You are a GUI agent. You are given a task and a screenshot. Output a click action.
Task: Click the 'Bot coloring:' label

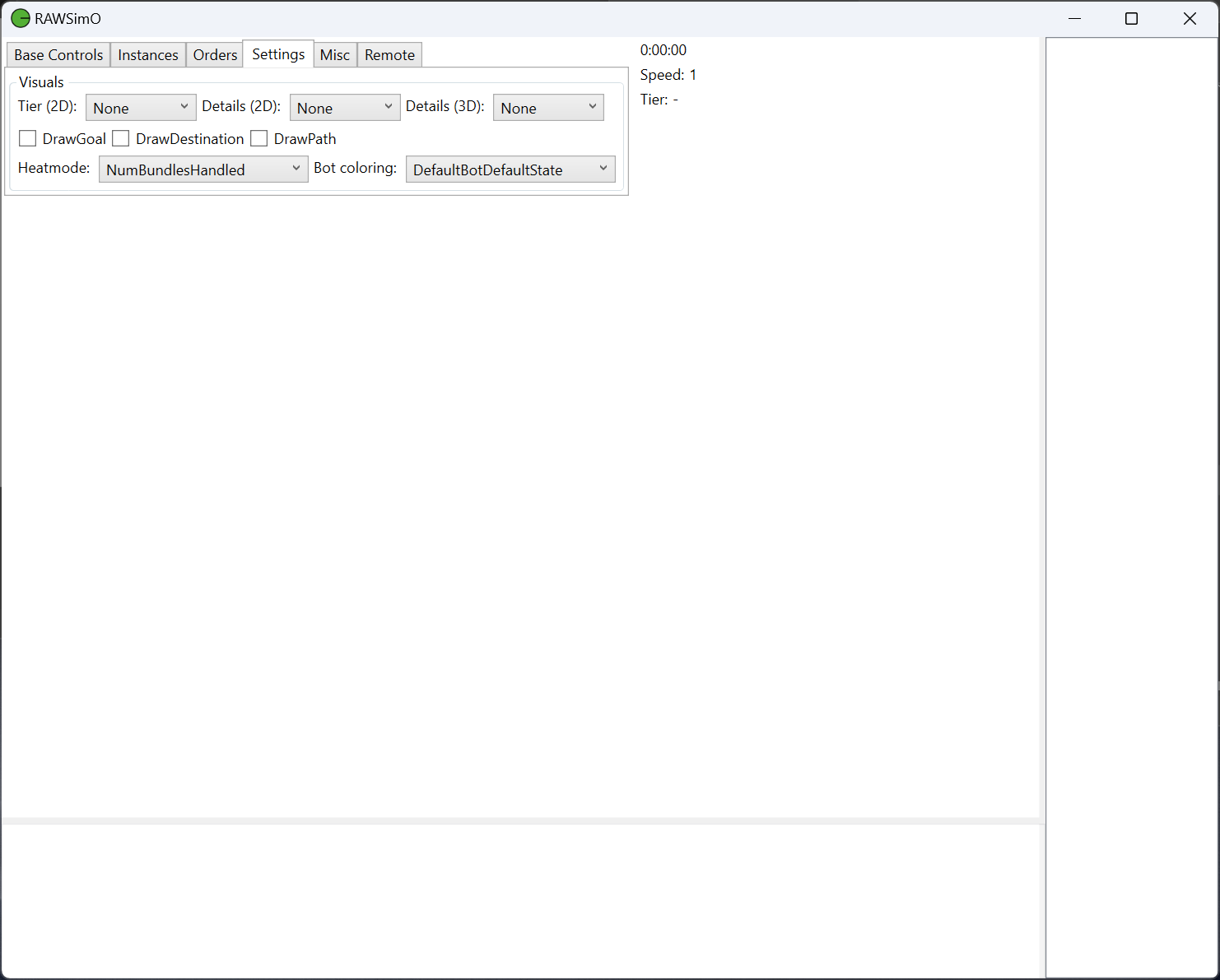point(356,168)
